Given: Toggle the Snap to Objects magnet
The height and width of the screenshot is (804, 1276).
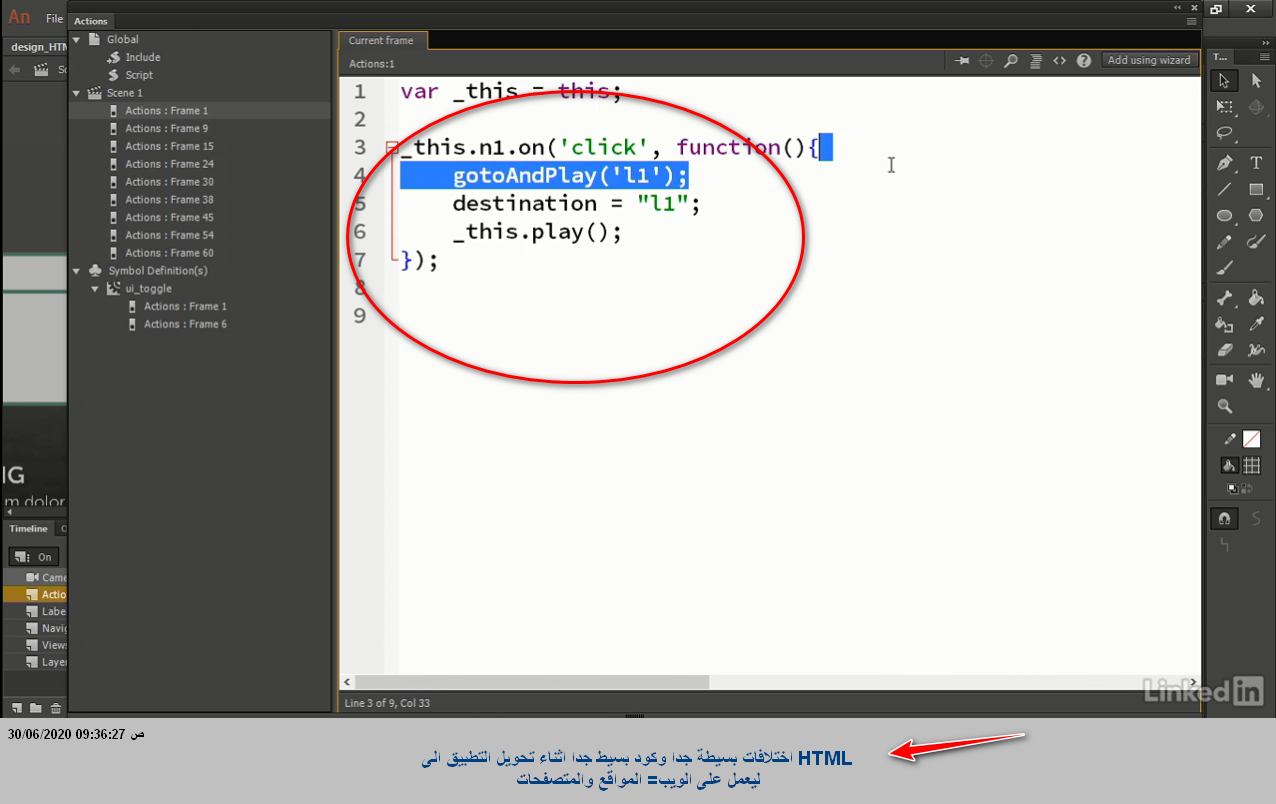Looking at the screenshot, I should click(x=1224, y=518).
